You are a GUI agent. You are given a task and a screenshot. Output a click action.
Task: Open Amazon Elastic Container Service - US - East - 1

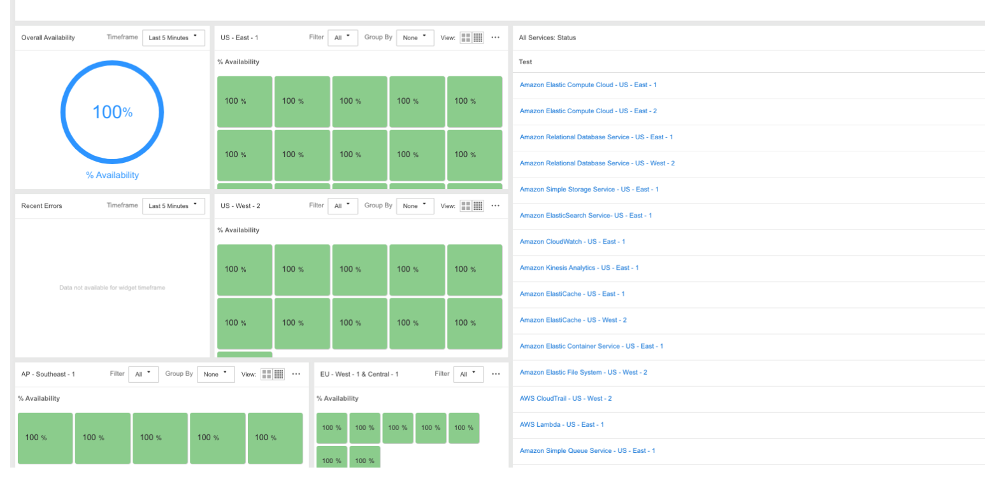tap(591, 346)
